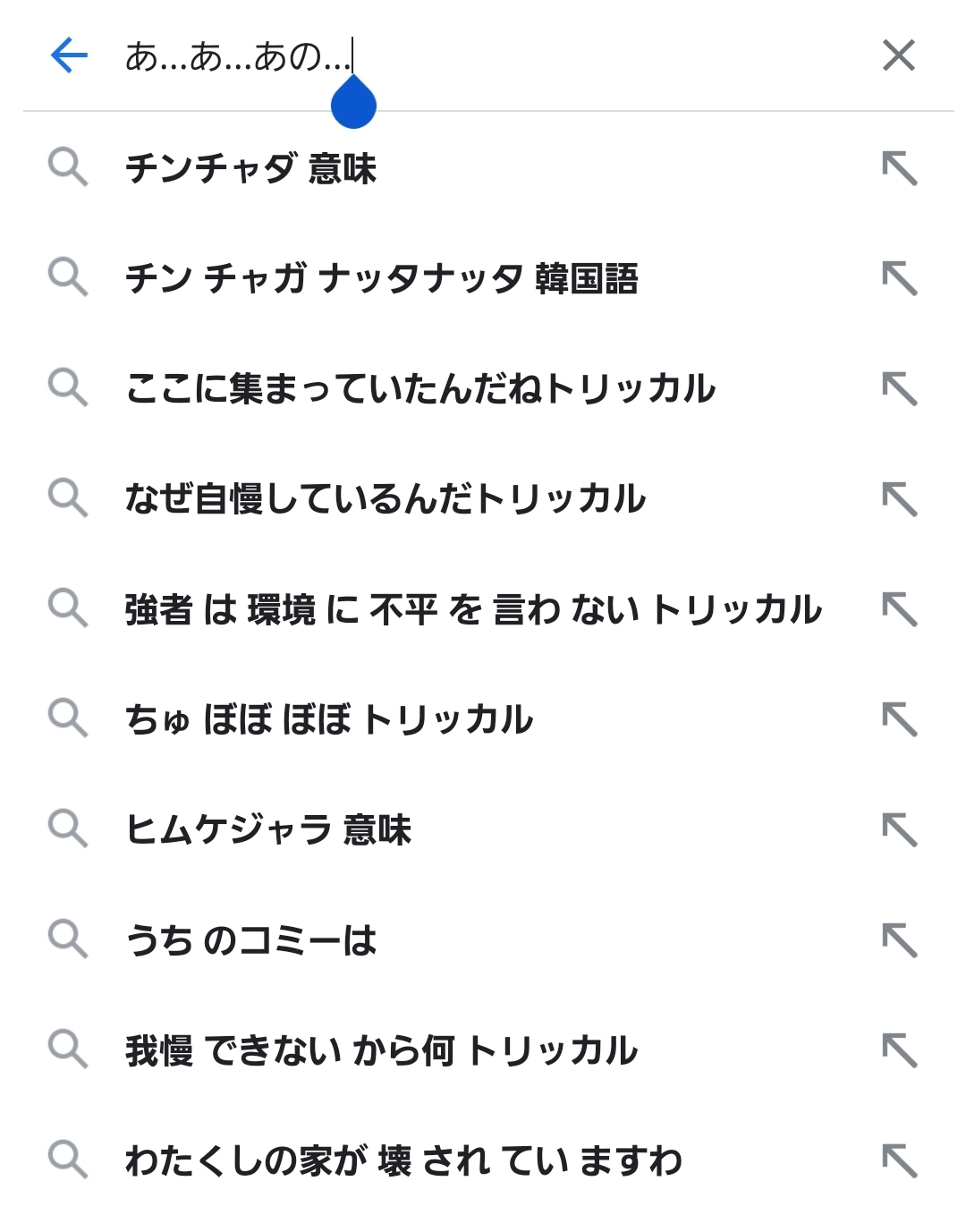Viewport: 966px width, 1232px height.
Task: Insert 'うち のコミーは' via arrow icon
Action: 899,939
